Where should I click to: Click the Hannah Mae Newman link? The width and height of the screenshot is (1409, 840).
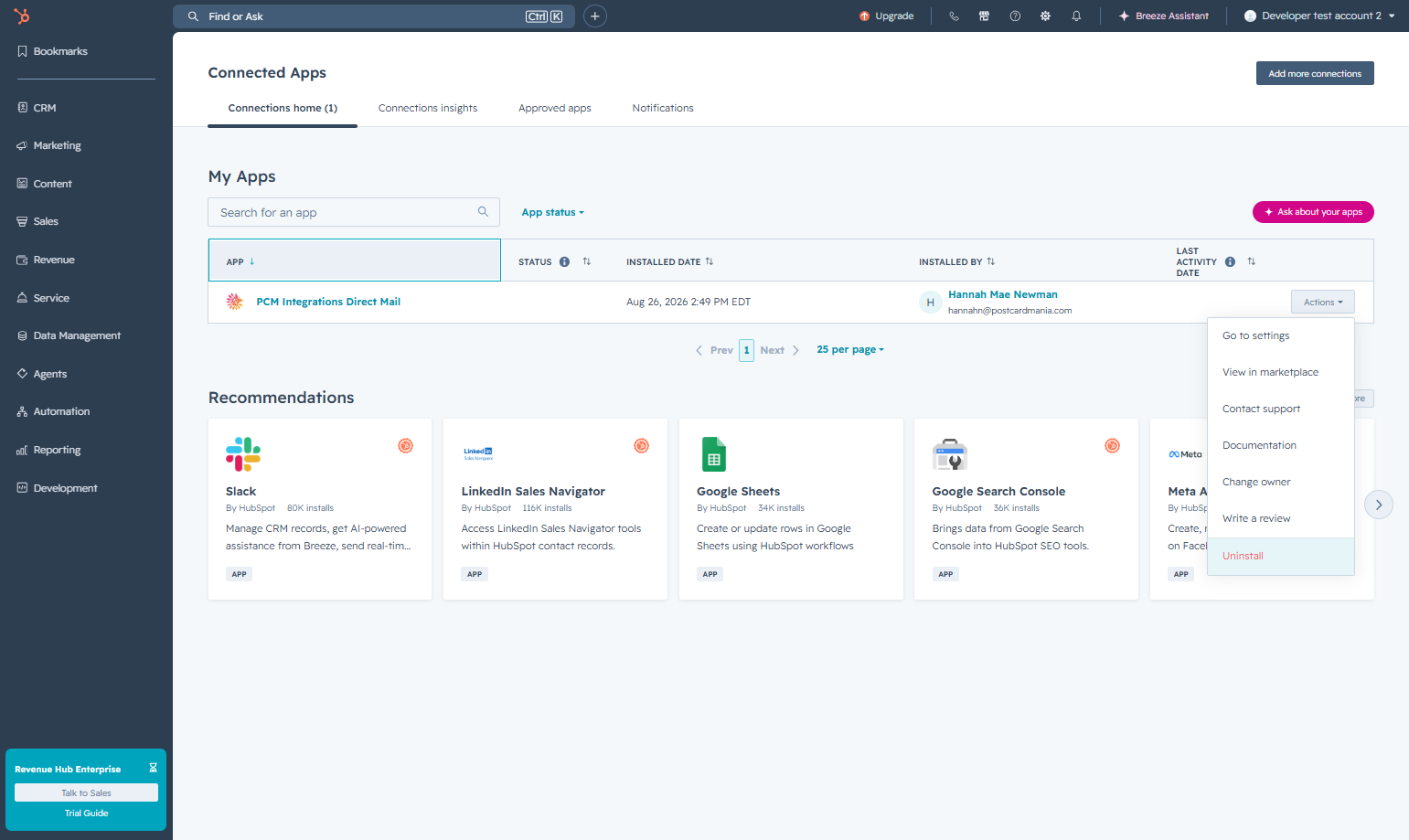(x=1003, y=294)
